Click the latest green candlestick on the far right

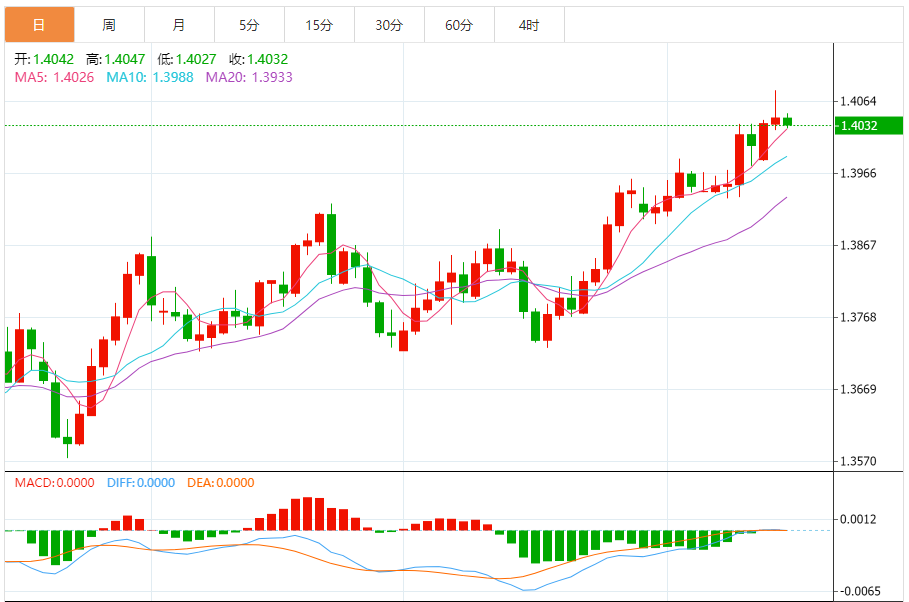pos(788,121)
